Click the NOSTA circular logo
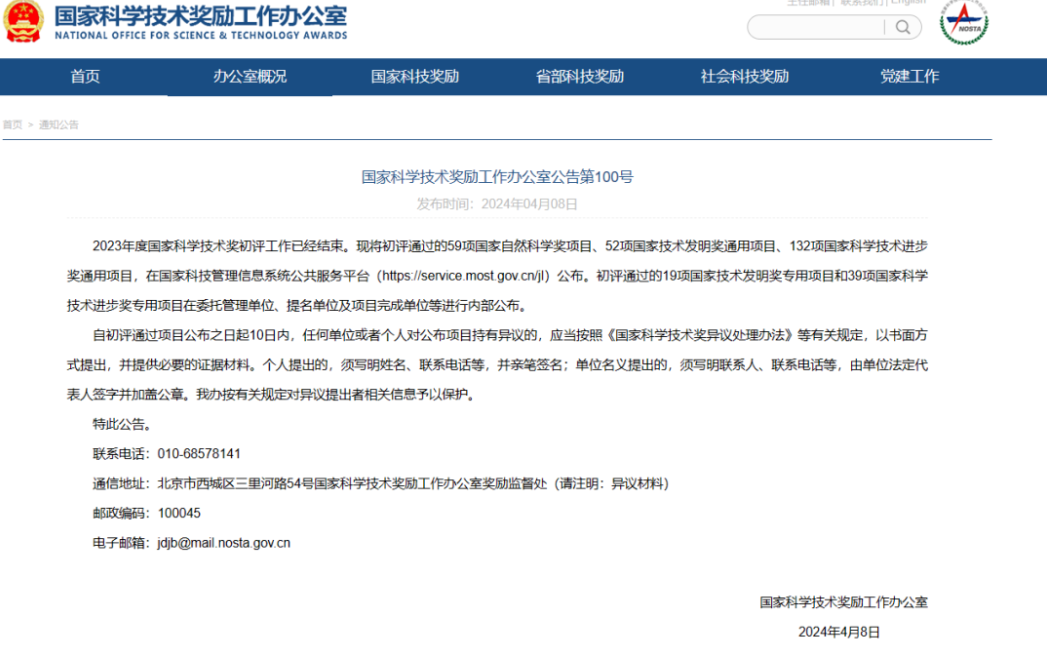Screen dimensions: 1047x664 click(x=964, y=23)
